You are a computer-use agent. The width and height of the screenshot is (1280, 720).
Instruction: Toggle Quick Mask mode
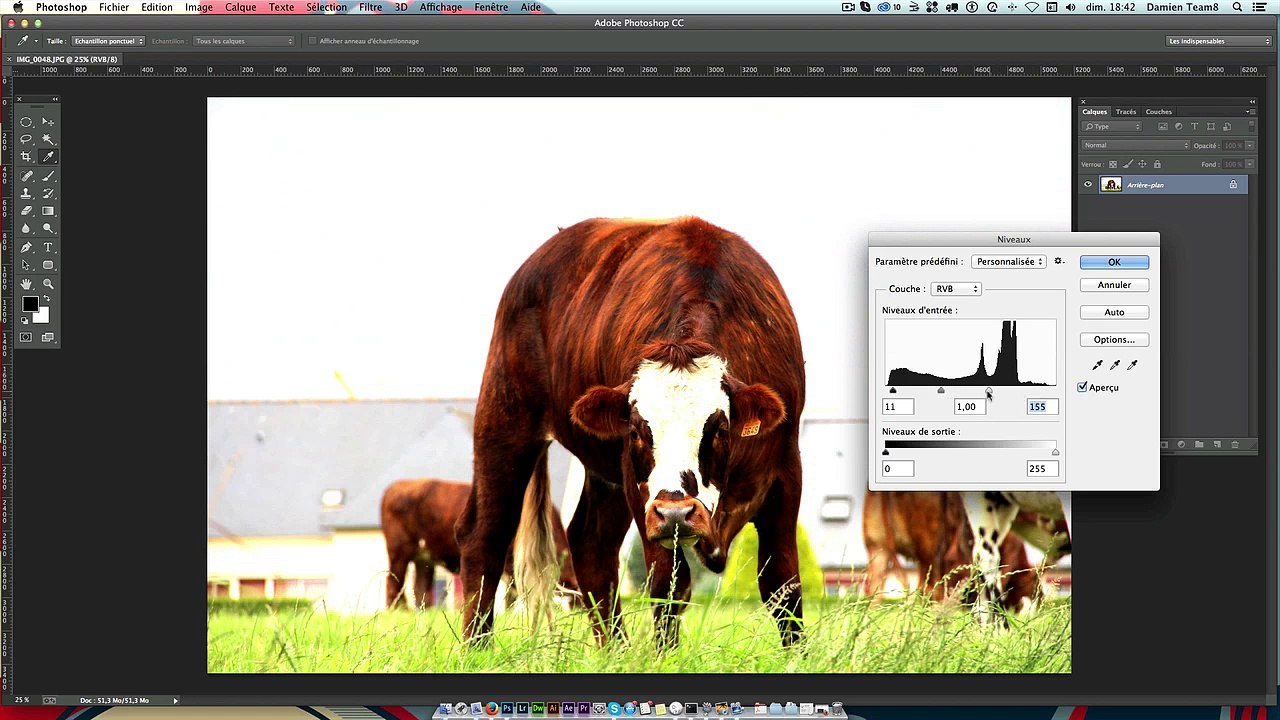coord(26,337)
